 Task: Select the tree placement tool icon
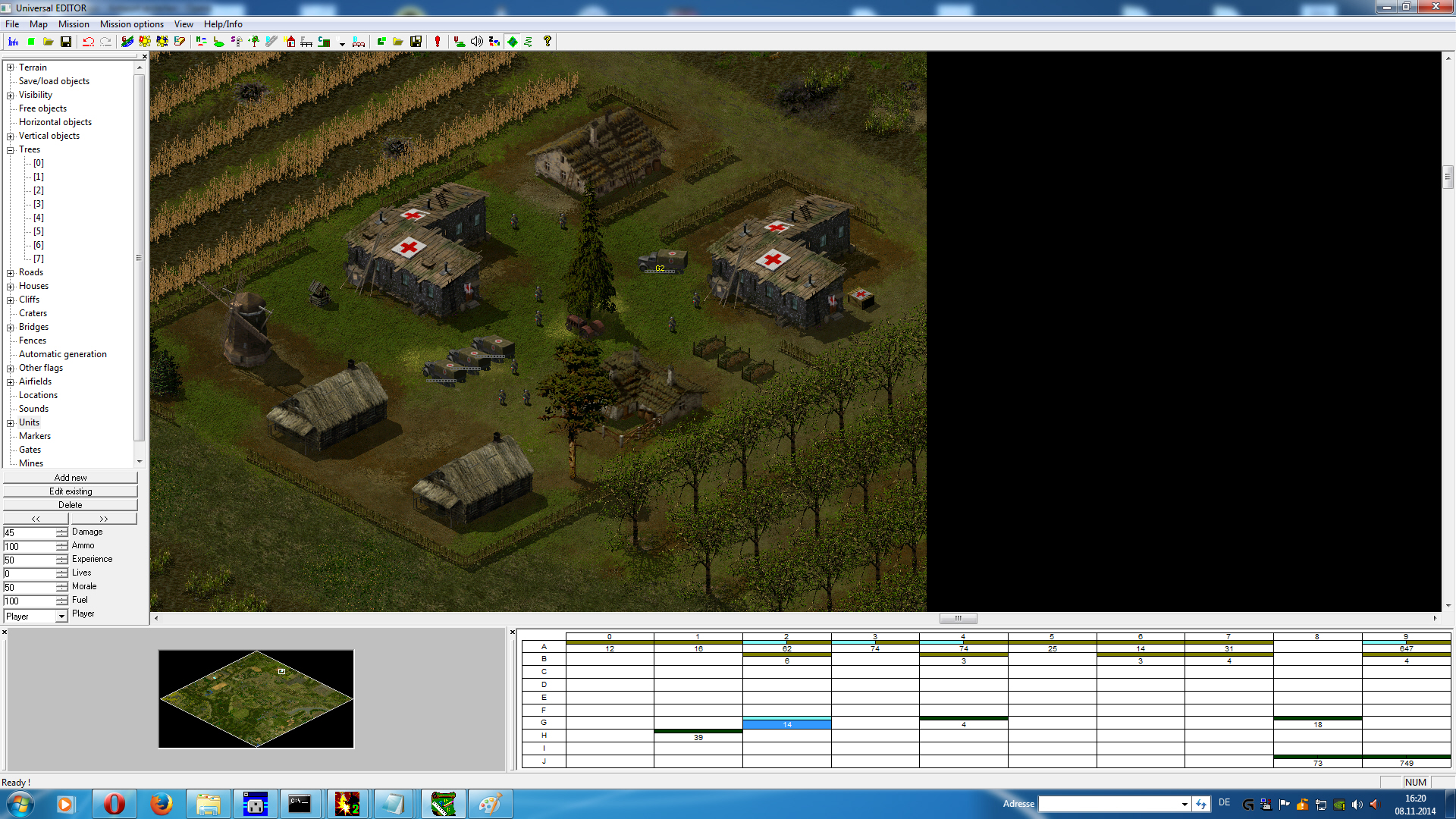(253, 42)
